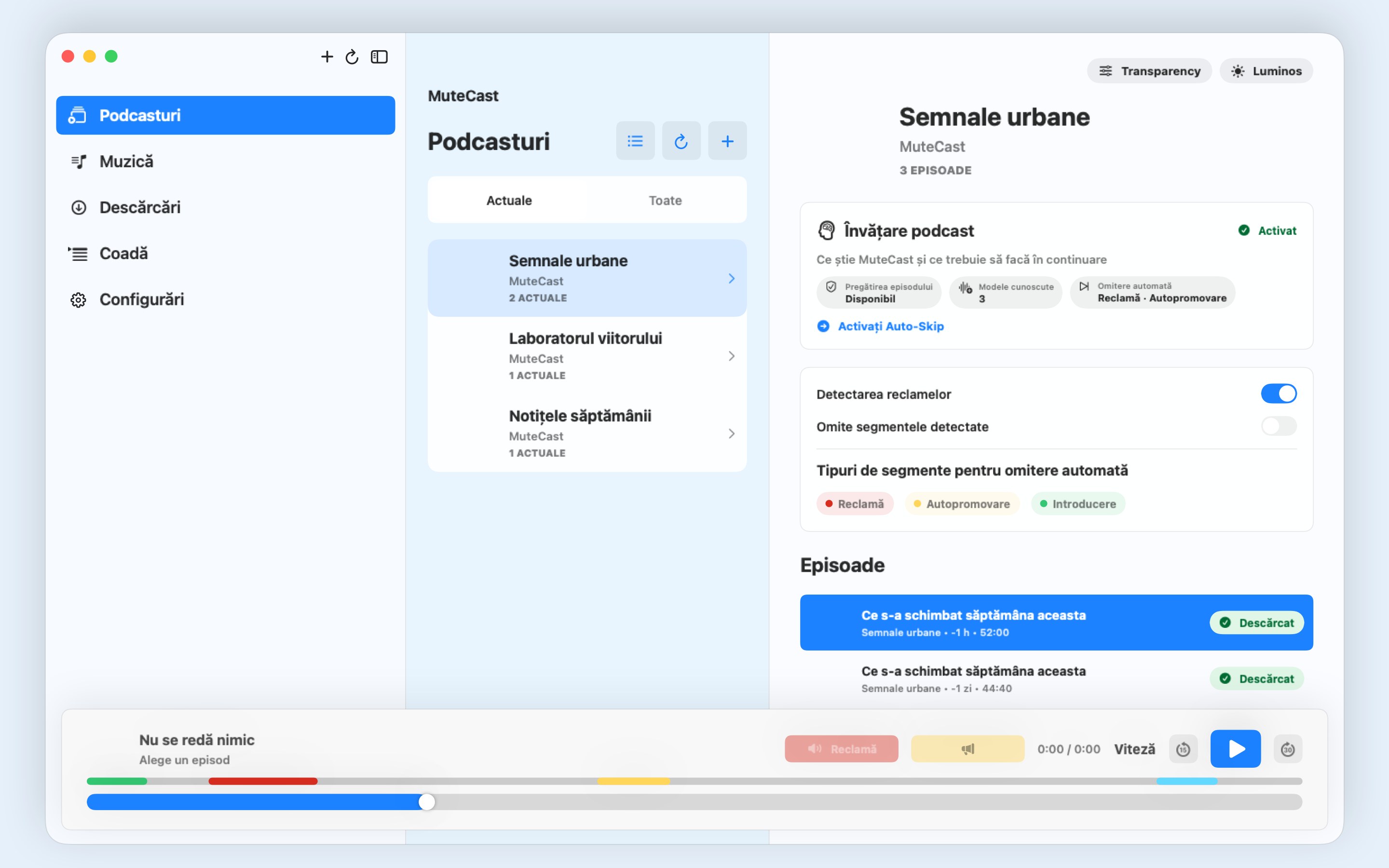Refresh podcasts with the blue reload button
This screenshot has height=868, width=1389.
click(x=681, y=141)
